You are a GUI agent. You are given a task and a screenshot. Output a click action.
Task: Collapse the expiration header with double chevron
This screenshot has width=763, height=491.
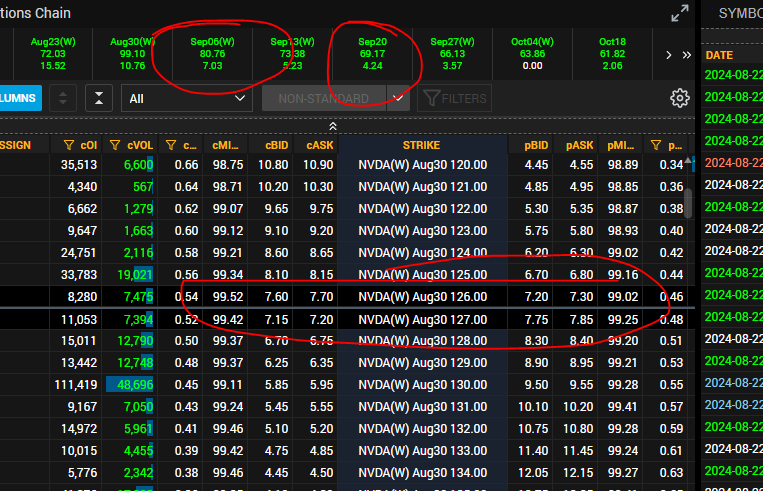(x=333, y=127)
